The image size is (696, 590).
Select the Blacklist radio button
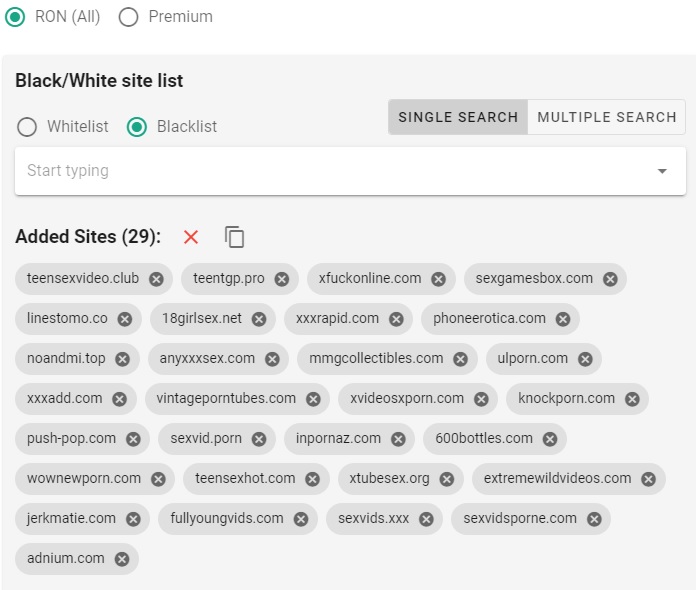tap(137, 127)
